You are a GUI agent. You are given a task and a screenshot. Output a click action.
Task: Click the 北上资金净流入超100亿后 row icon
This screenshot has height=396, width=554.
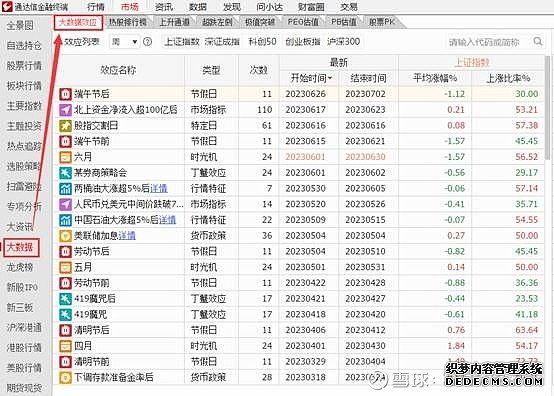65,110
